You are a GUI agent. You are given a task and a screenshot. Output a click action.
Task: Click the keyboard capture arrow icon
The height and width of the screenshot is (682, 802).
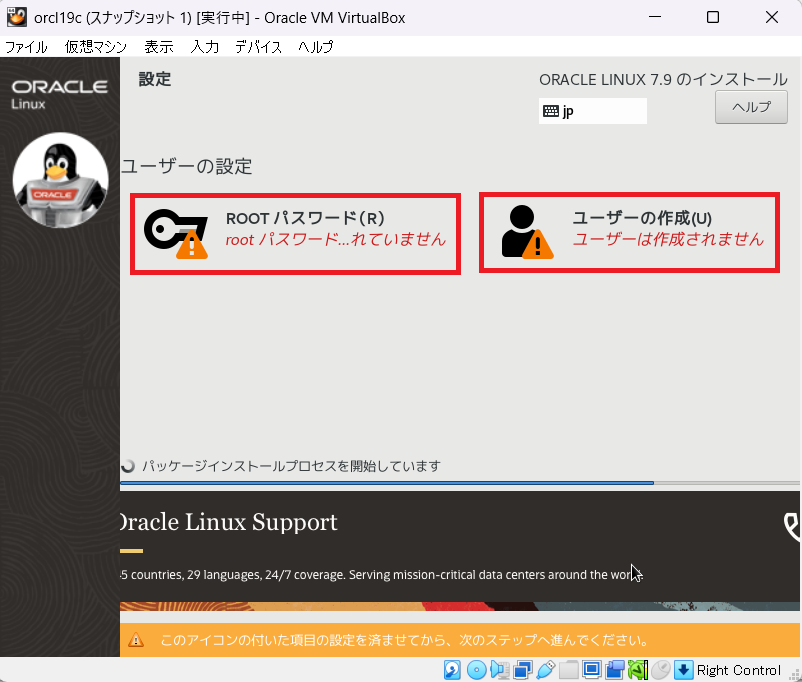[x=684, y=670]
